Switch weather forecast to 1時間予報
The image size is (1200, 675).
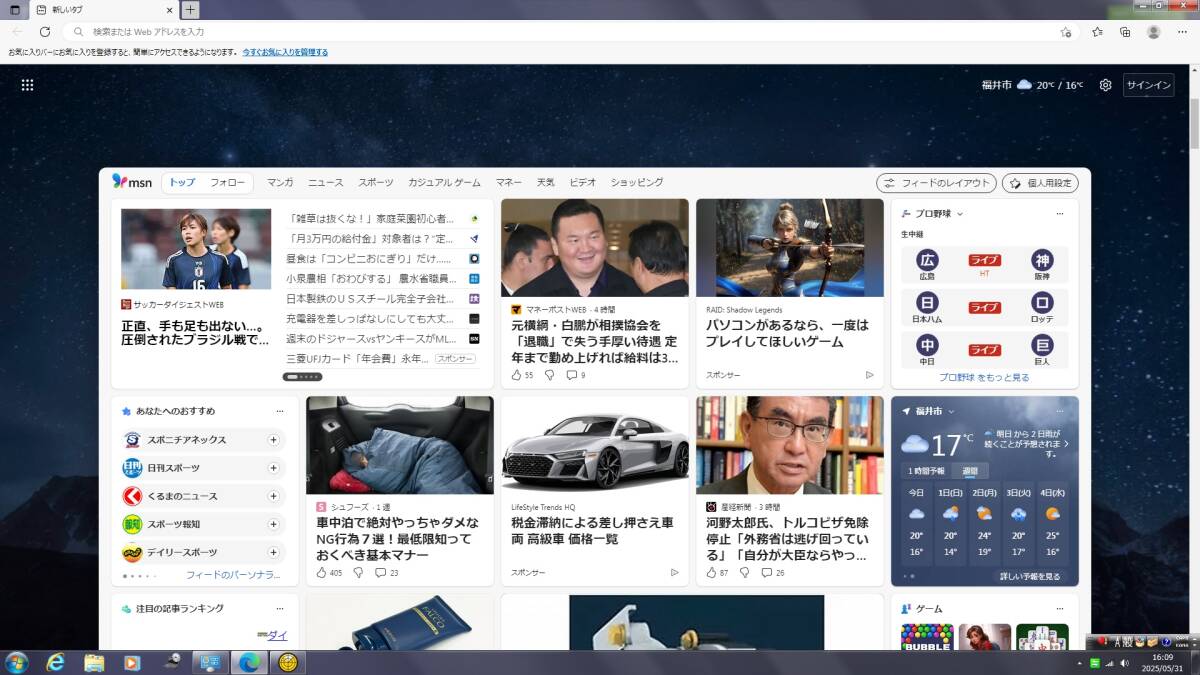coord(927,471)
